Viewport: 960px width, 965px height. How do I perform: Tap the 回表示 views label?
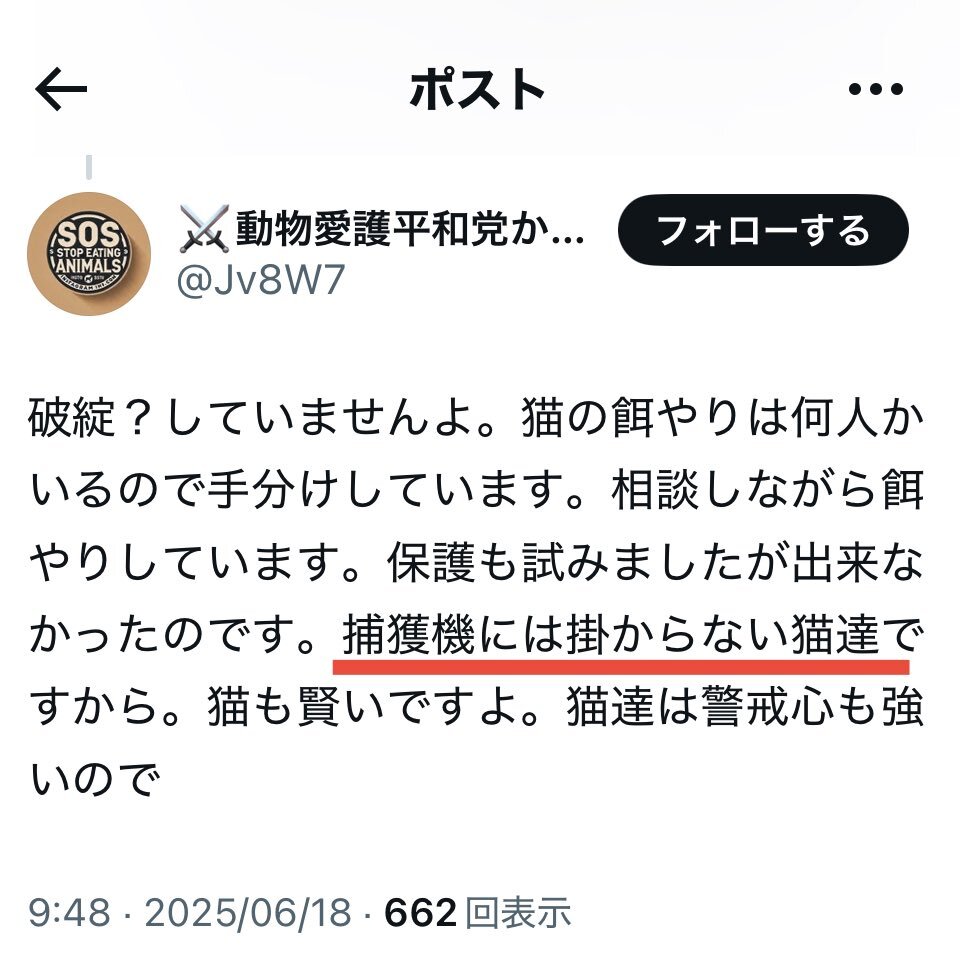pyautogui.click(x=518, y=912)
